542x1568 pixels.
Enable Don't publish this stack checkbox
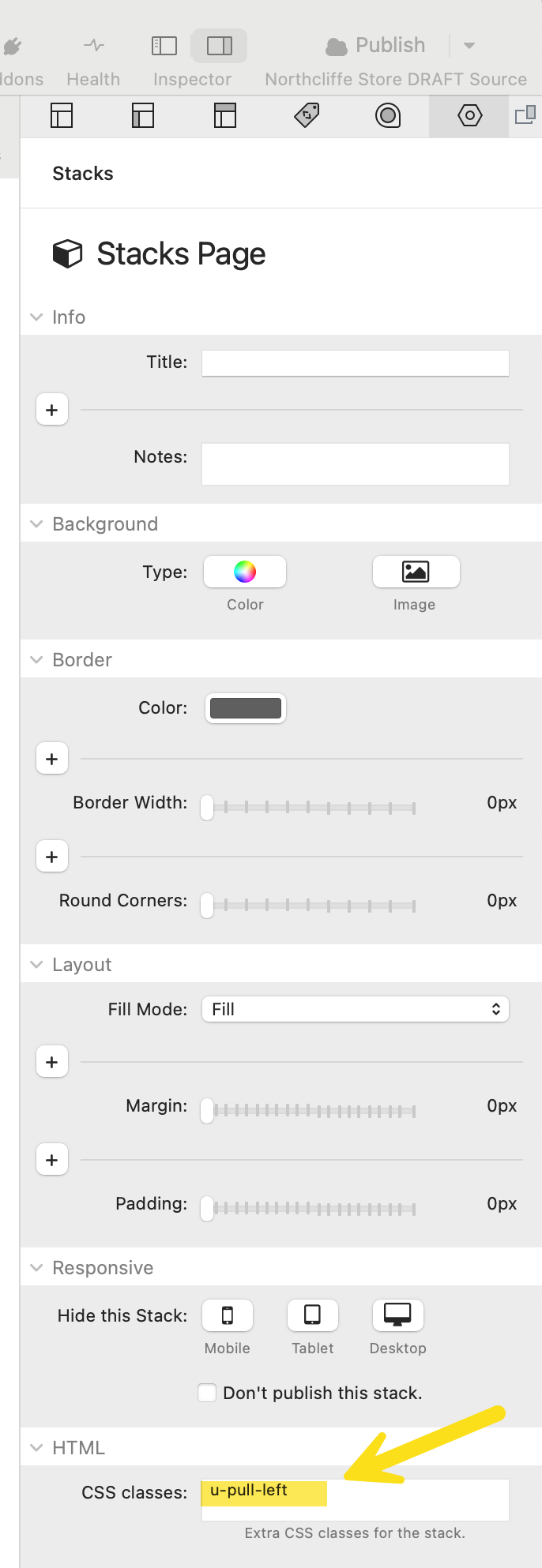pos(207,1393)
